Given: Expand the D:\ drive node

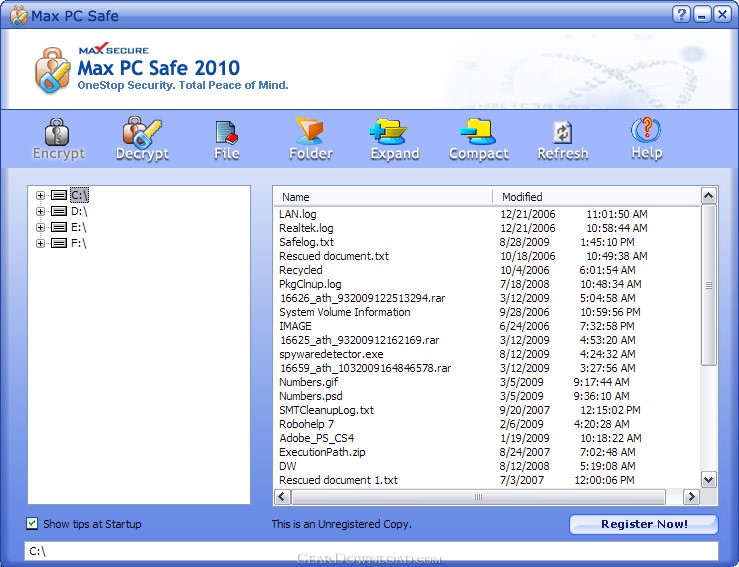Looking at the screenshot, I should coord(41,211).
